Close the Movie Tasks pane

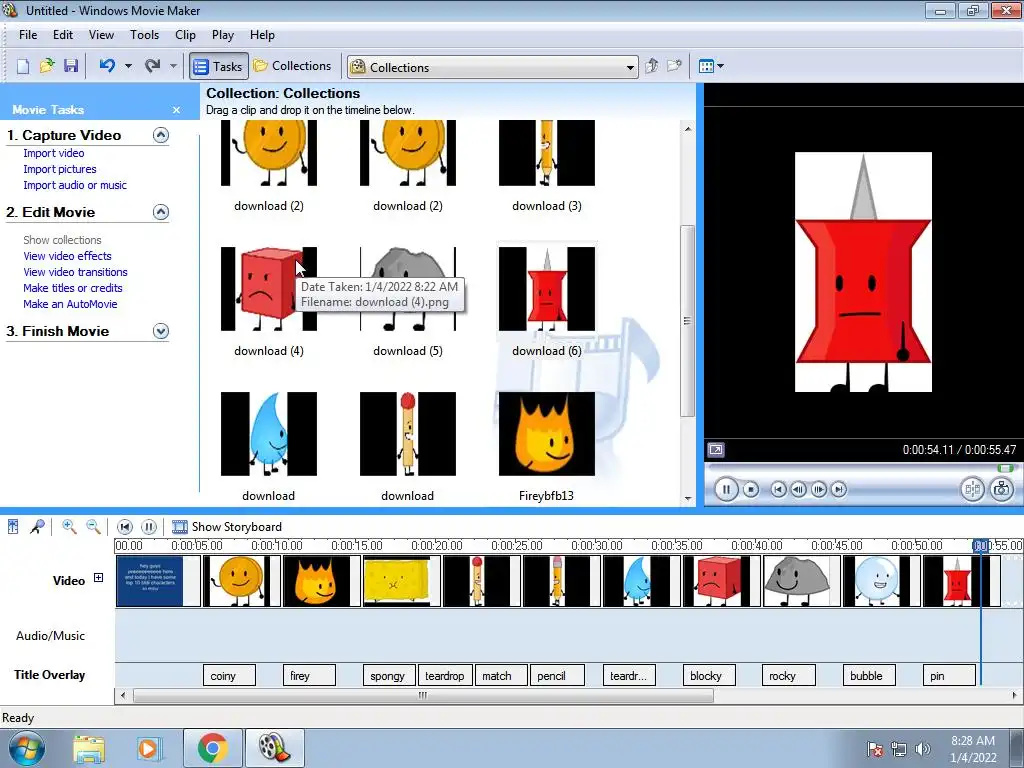tap(176, 110)
